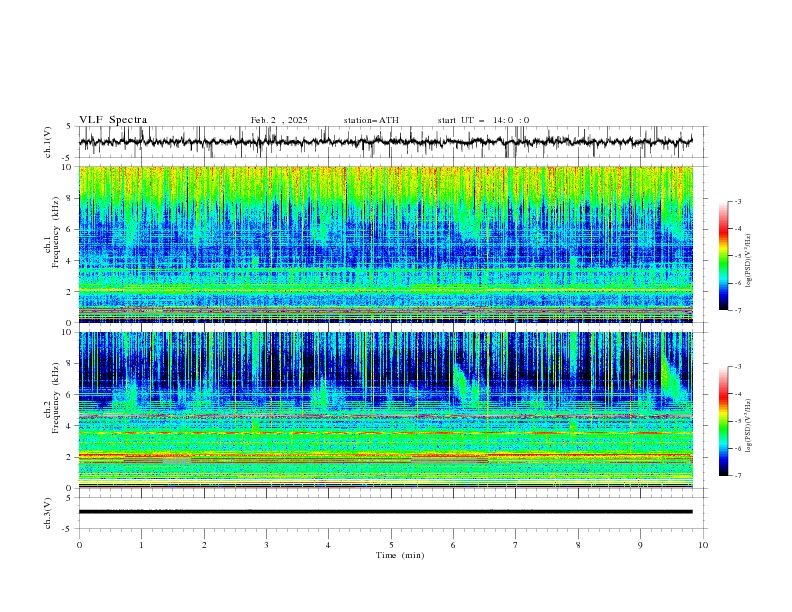Click the ch.2 log(PSD) color bar
The width and height of the screenshot is (792, 612).
(724, 421)
